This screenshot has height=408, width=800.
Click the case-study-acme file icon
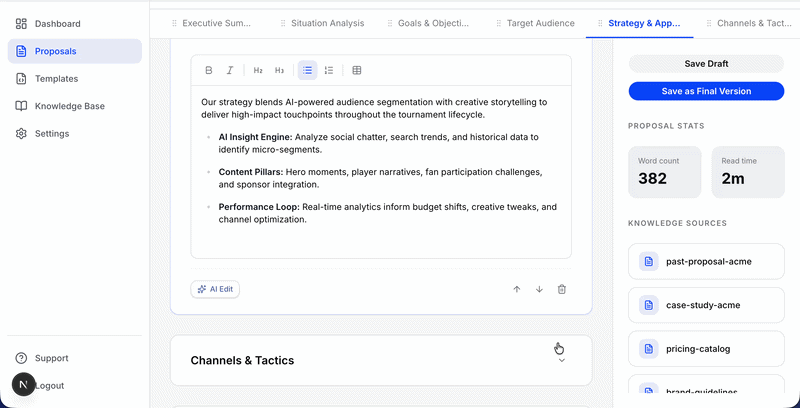pos(648,305)
